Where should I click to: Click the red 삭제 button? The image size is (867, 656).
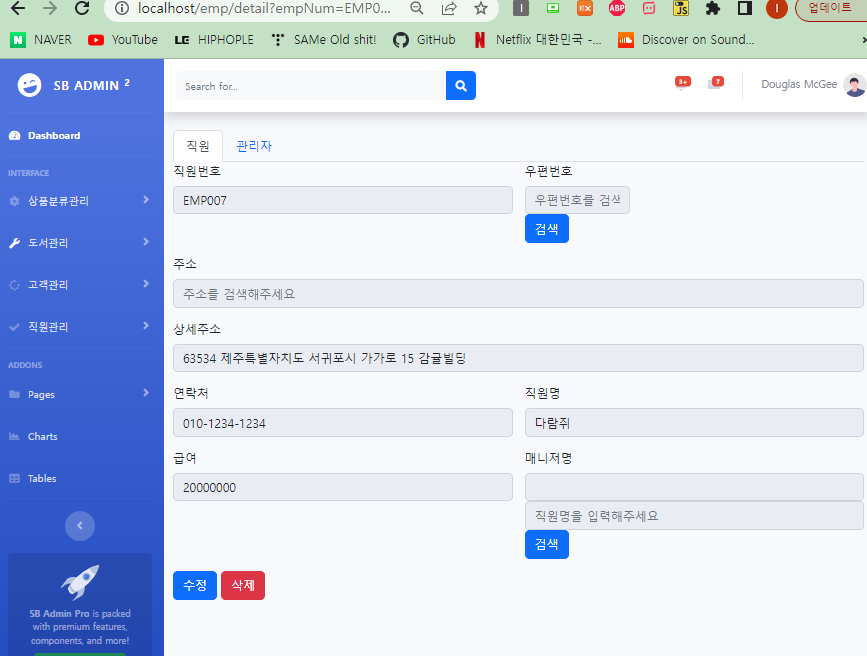pyautogui.click(x=243, y=585)
